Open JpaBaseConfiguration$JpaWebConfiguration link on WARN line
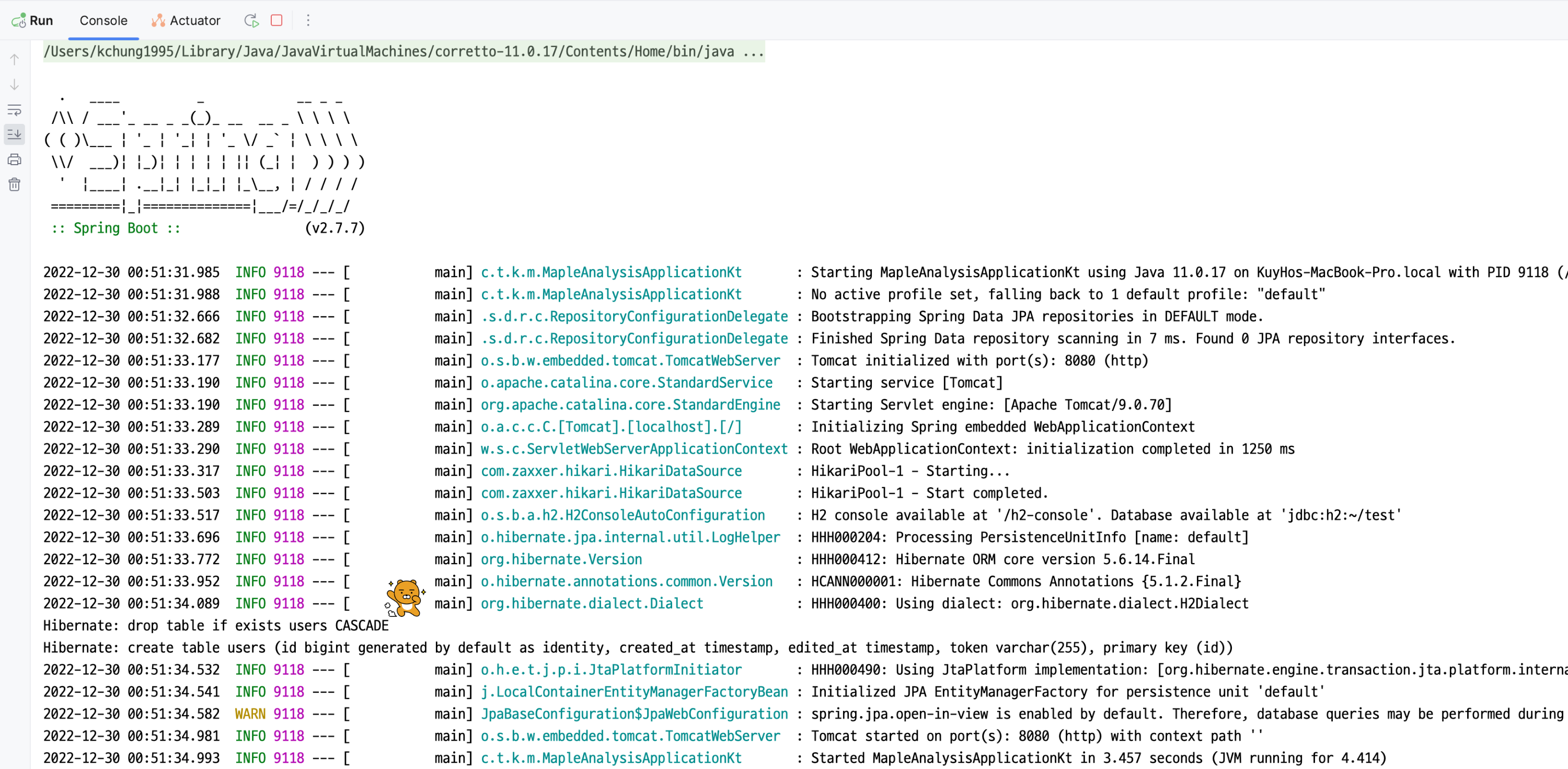 coord(633,714)
